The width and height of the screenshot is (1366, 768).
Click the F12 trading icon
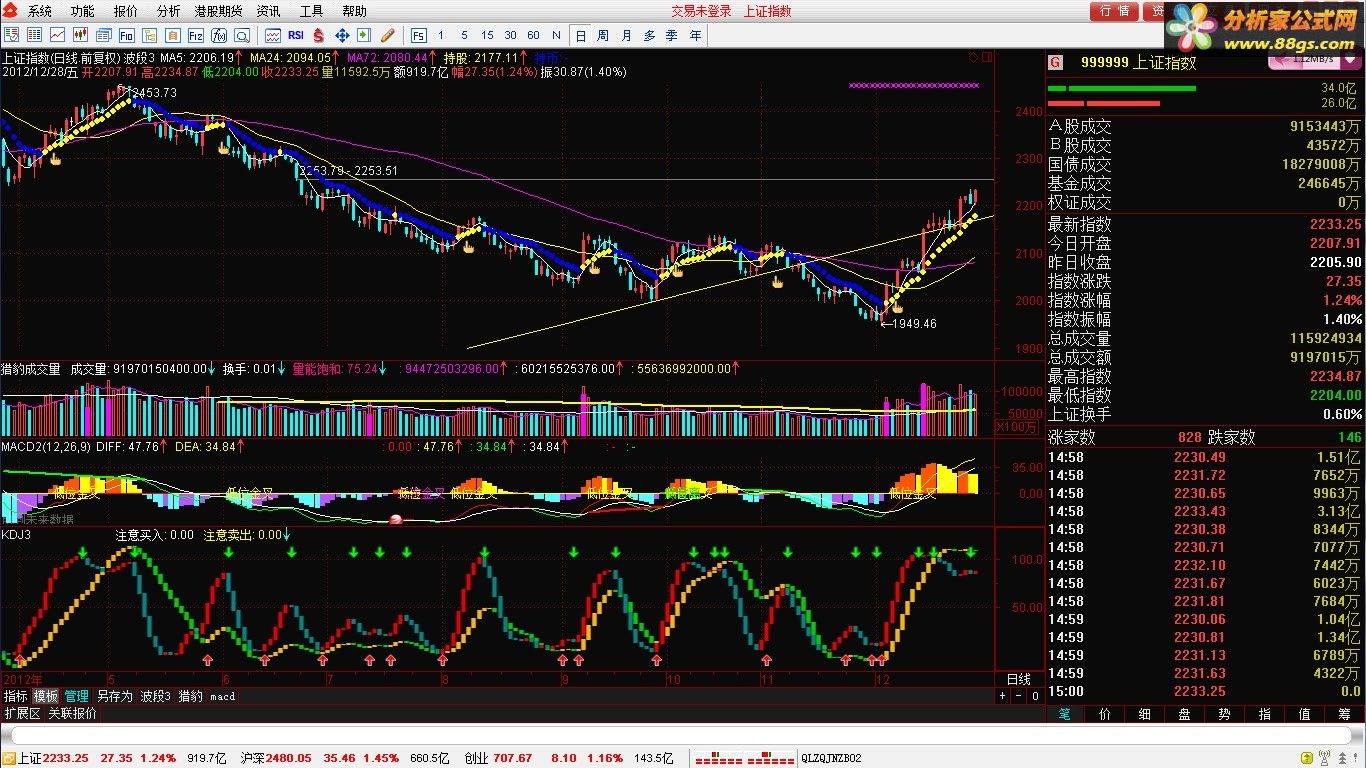coord(195,35)
